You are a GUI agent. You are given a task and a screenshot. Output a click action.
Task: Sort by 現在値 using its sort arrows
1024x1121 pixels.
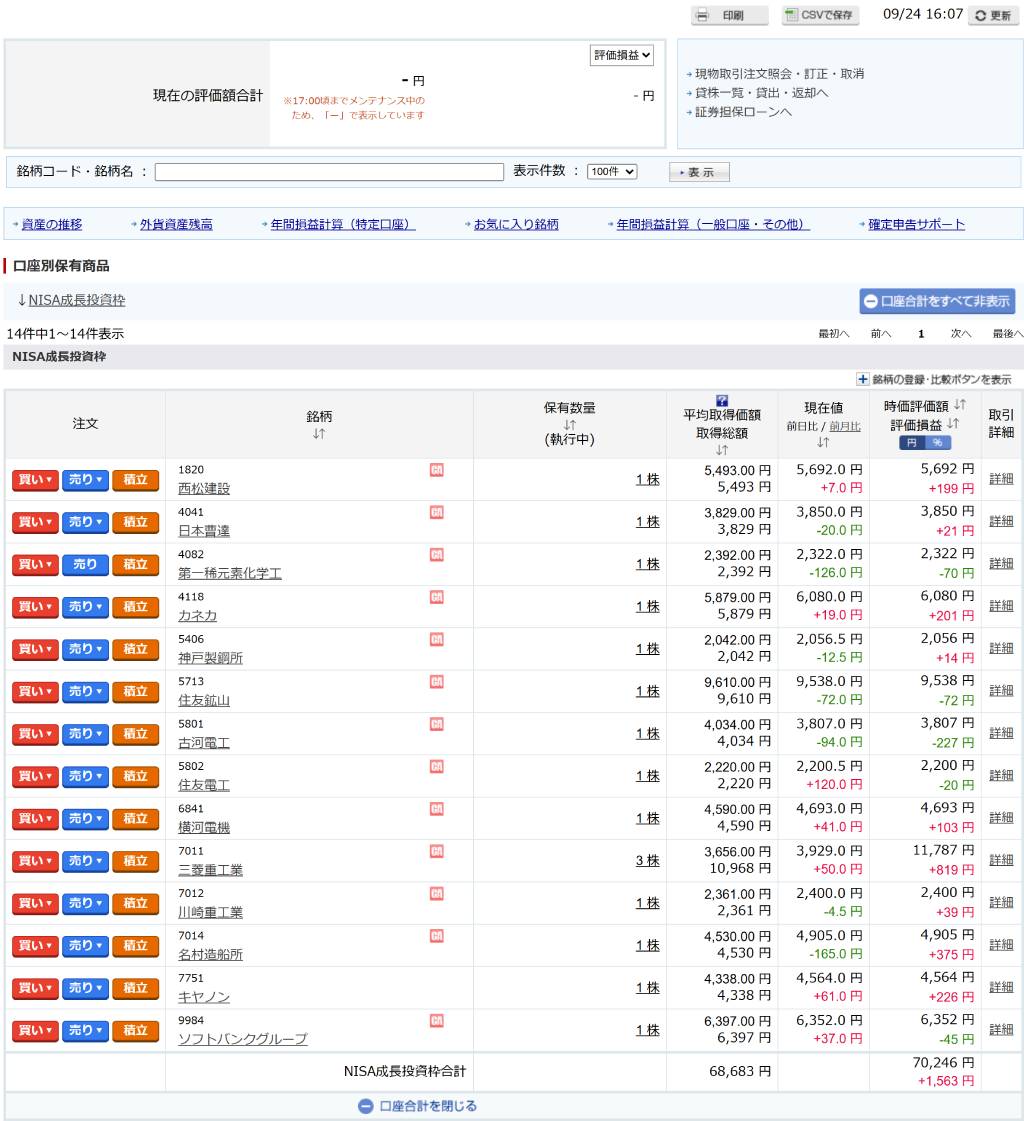click(x=823, y=443)
